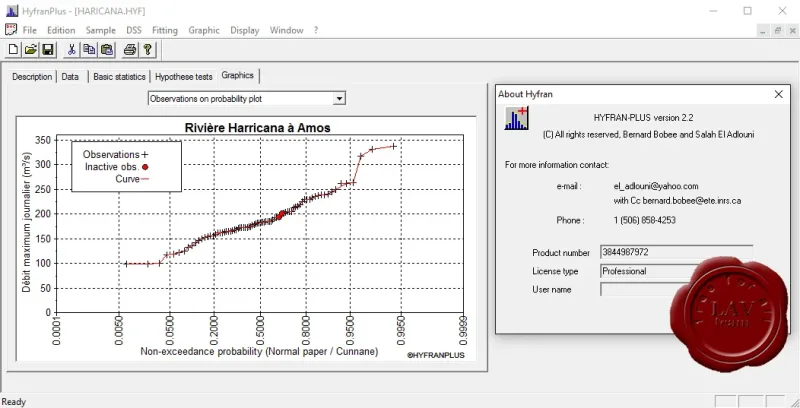Open the Sample menu
The image size is (800, 408).
[101, 30]
